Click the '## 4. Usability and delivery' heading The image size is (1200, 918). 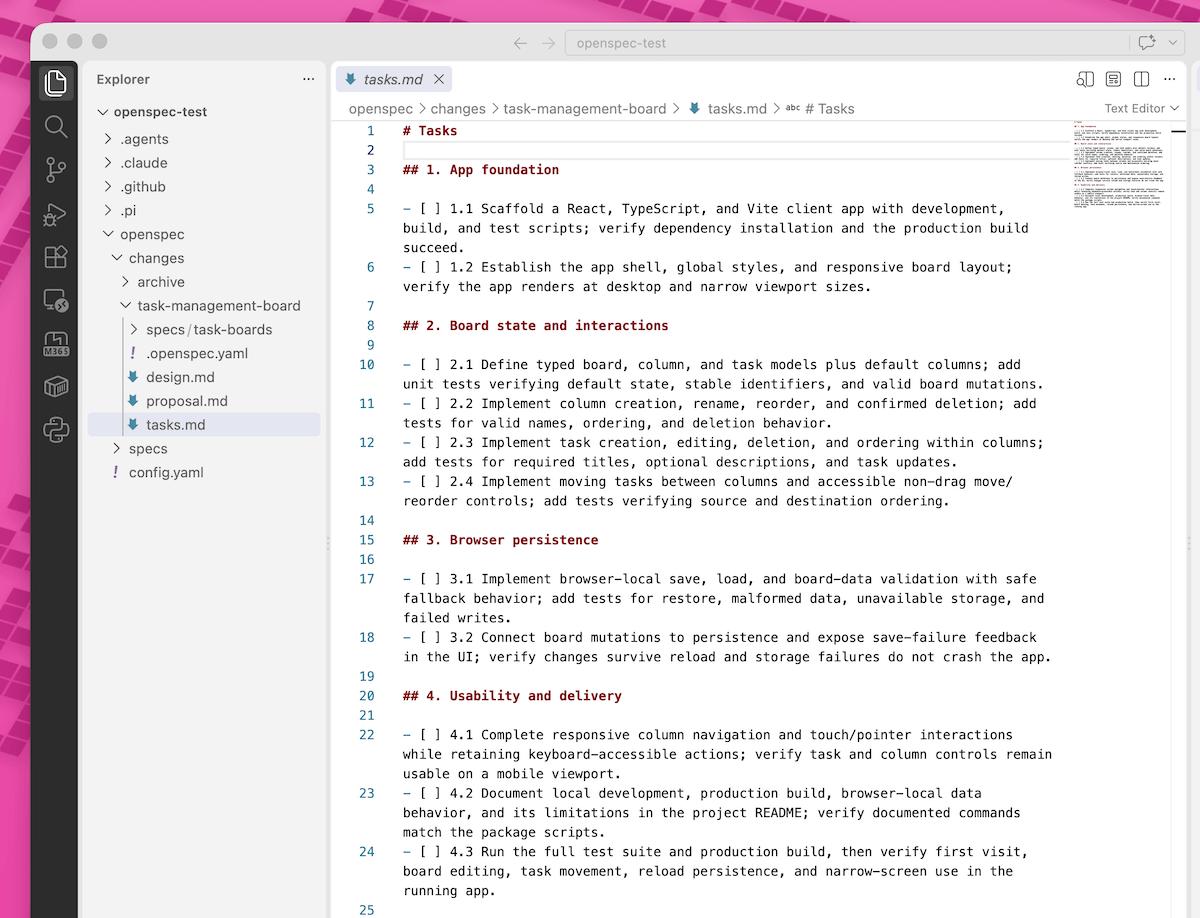click(x=512, y=696)
